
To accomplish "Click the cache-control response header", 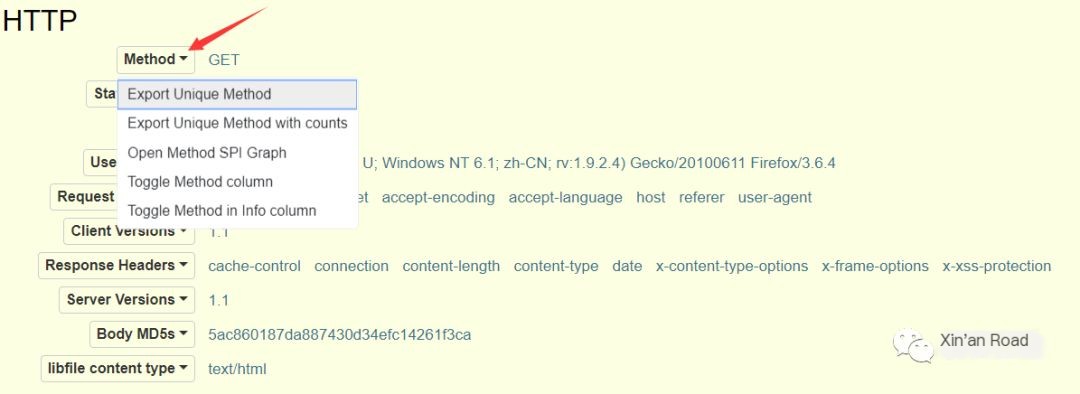I will [254, 266].
